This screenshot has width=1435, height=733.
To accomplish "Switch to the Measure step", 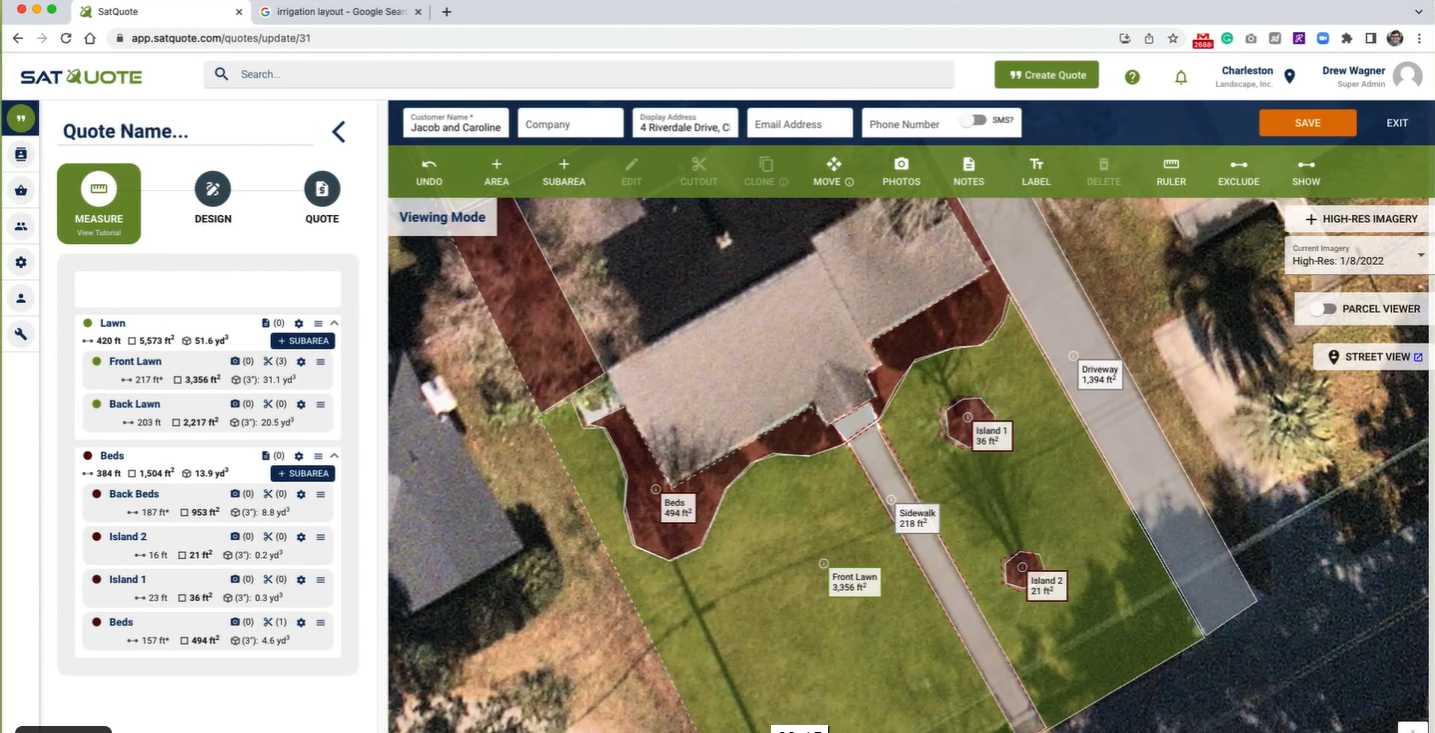I will point(99,203).
